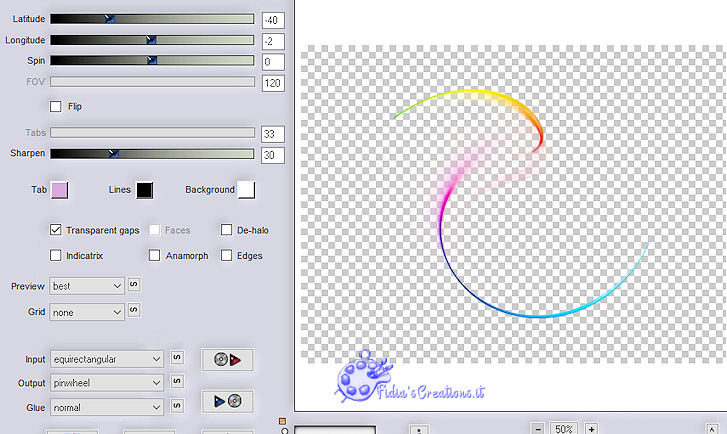Click the disc-then-play icon button beside Input
The height and width of the screenshot is (434, 727).
[x=227, y=359]
